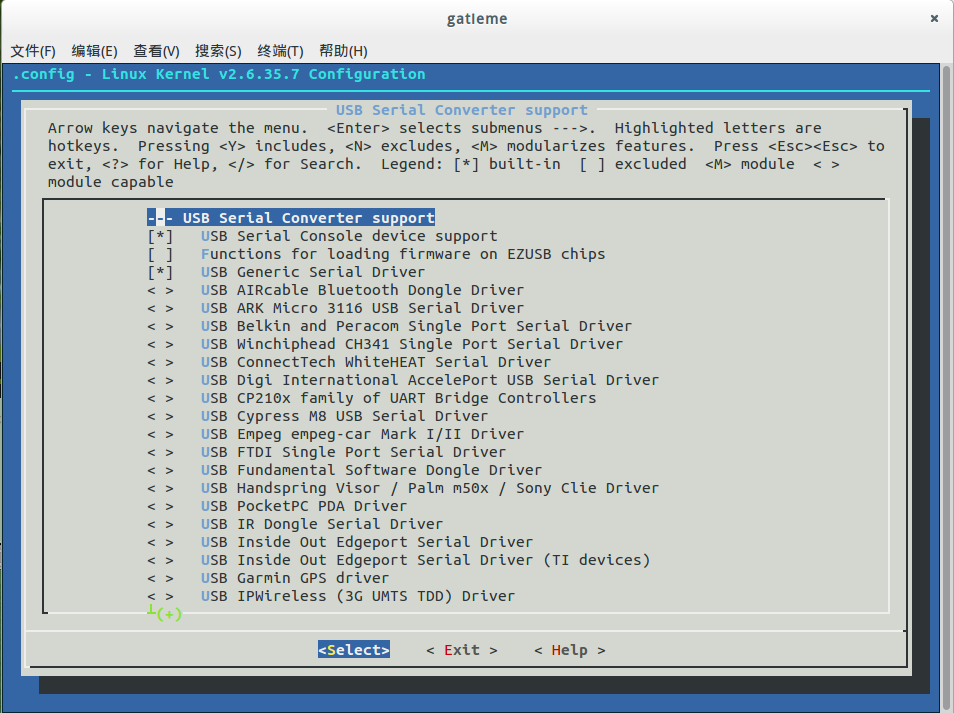Image resolution: width=954 pixels, height=713 pixels.
Task: Toggle Digi AccelePort driver state box
Action: (160, 380)
